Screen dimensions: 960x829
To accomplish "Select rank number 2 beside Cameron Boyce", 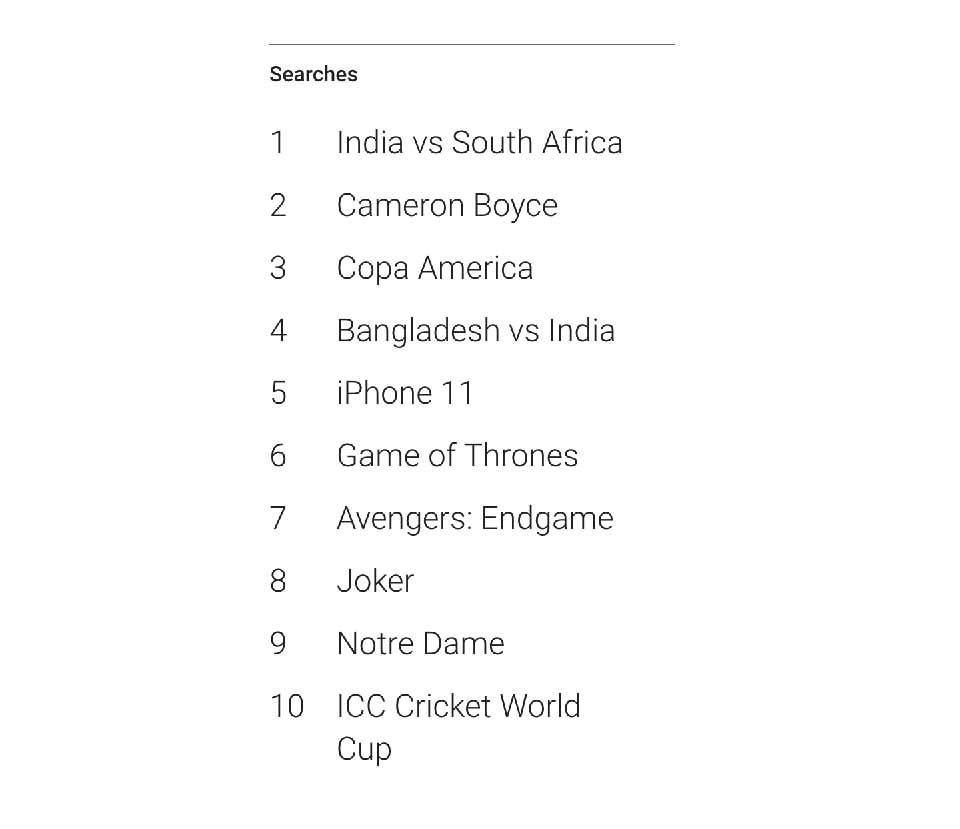I will [278, 206].
